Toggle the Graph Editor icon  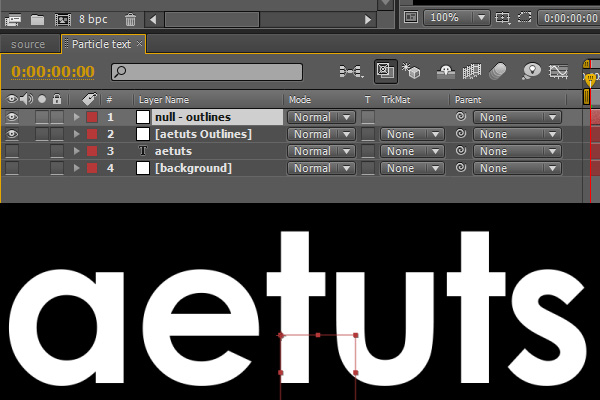(558, 72)
